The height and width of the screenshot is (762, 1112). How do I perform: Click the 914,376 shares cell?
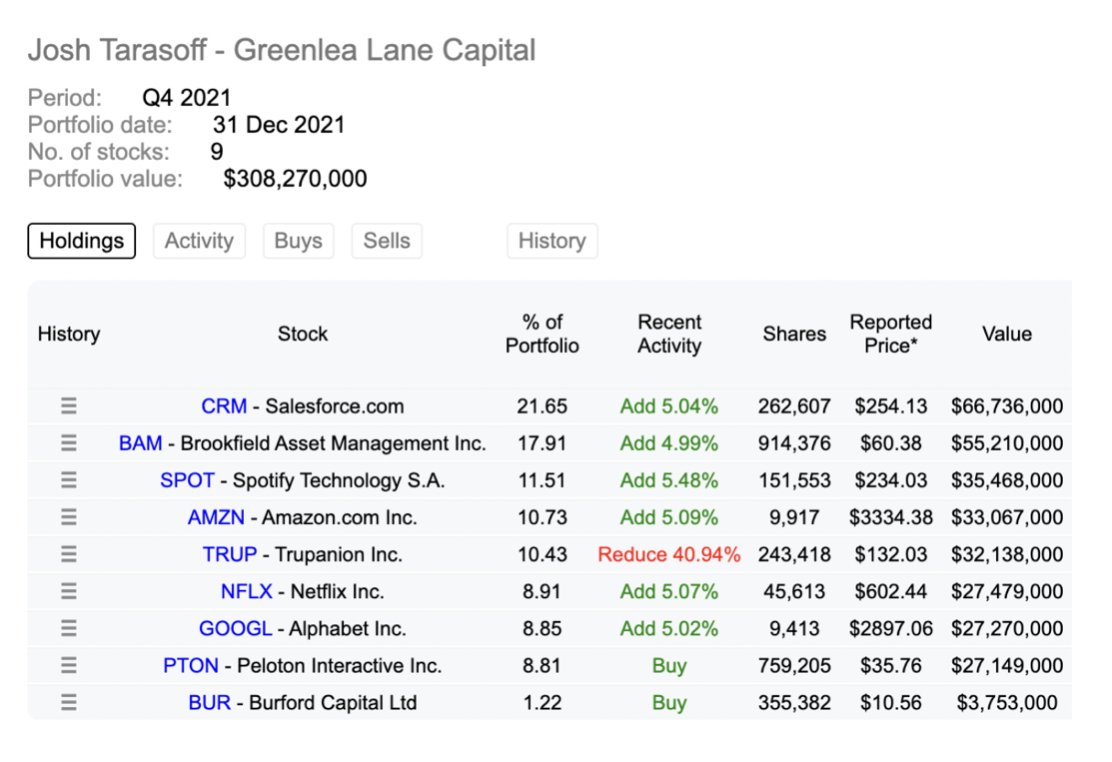pos(794,443)
